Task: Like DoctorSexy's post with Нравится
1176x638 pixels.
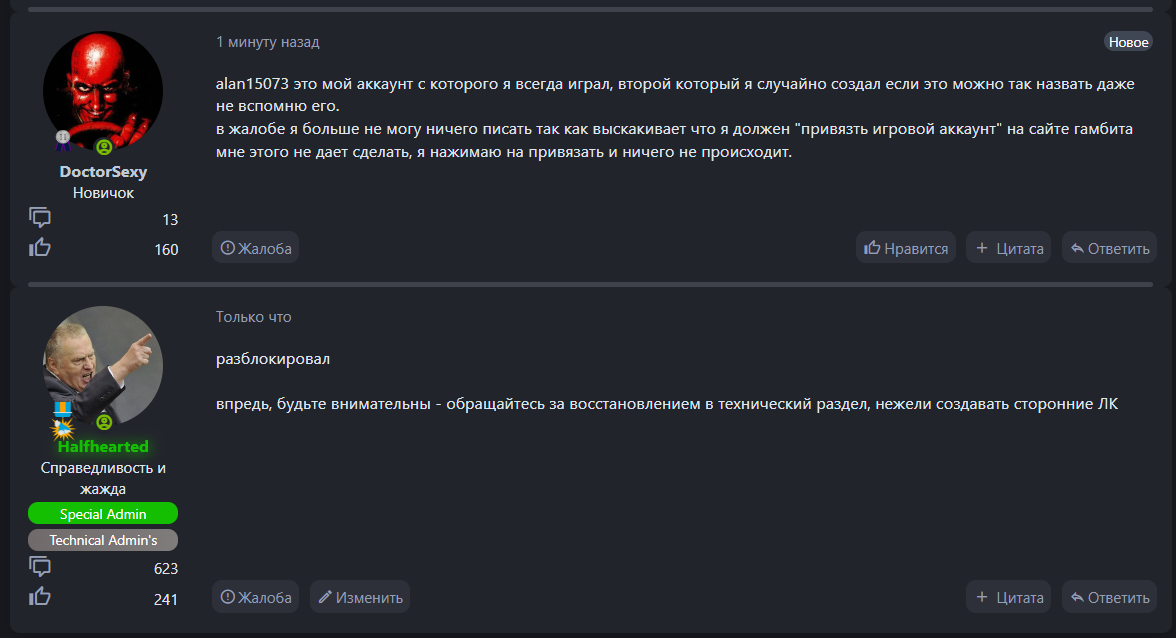Action: click(906, 248)
